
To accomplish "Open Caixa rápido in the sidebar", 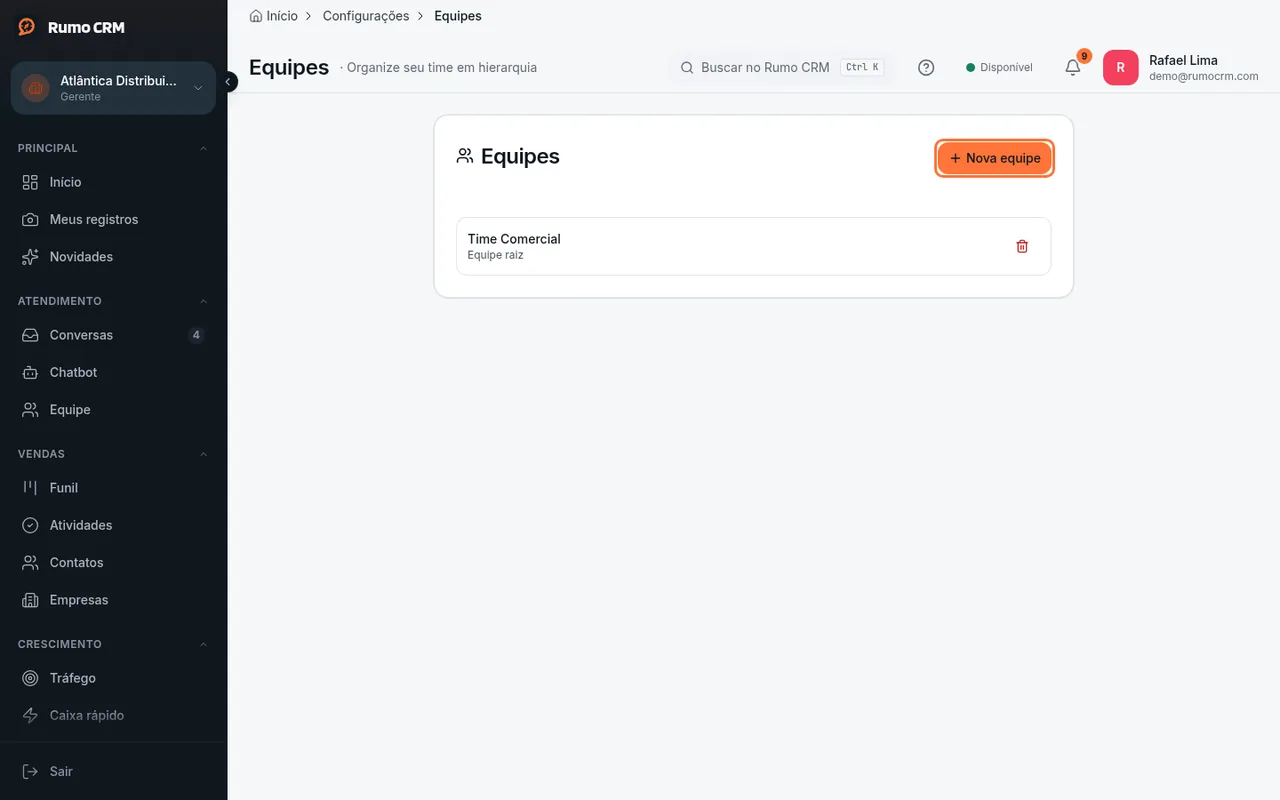I will 113,716.
